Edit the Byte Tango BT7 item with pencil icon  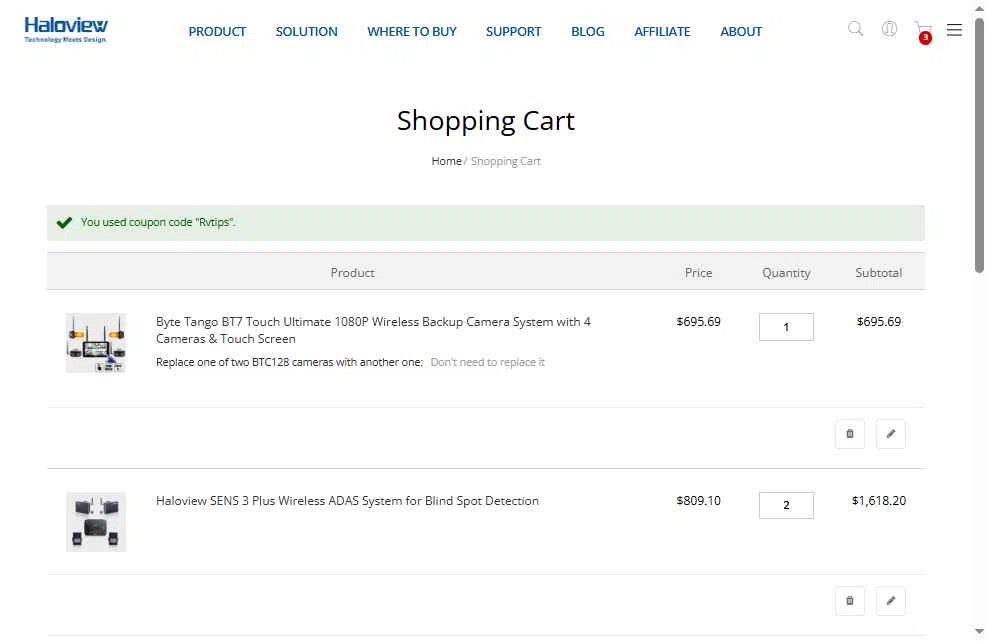pos(891,434)
